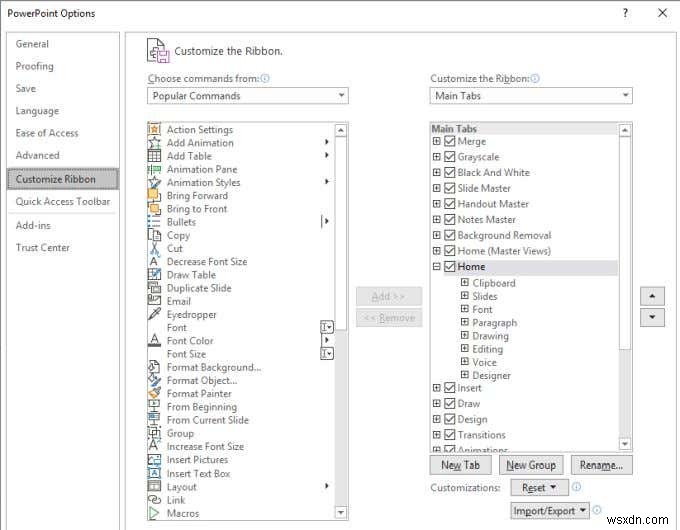Viewport: 680px width, 530px height.
Task: Move selected tab down with arrow button
Action: click(x=652, y=317)
